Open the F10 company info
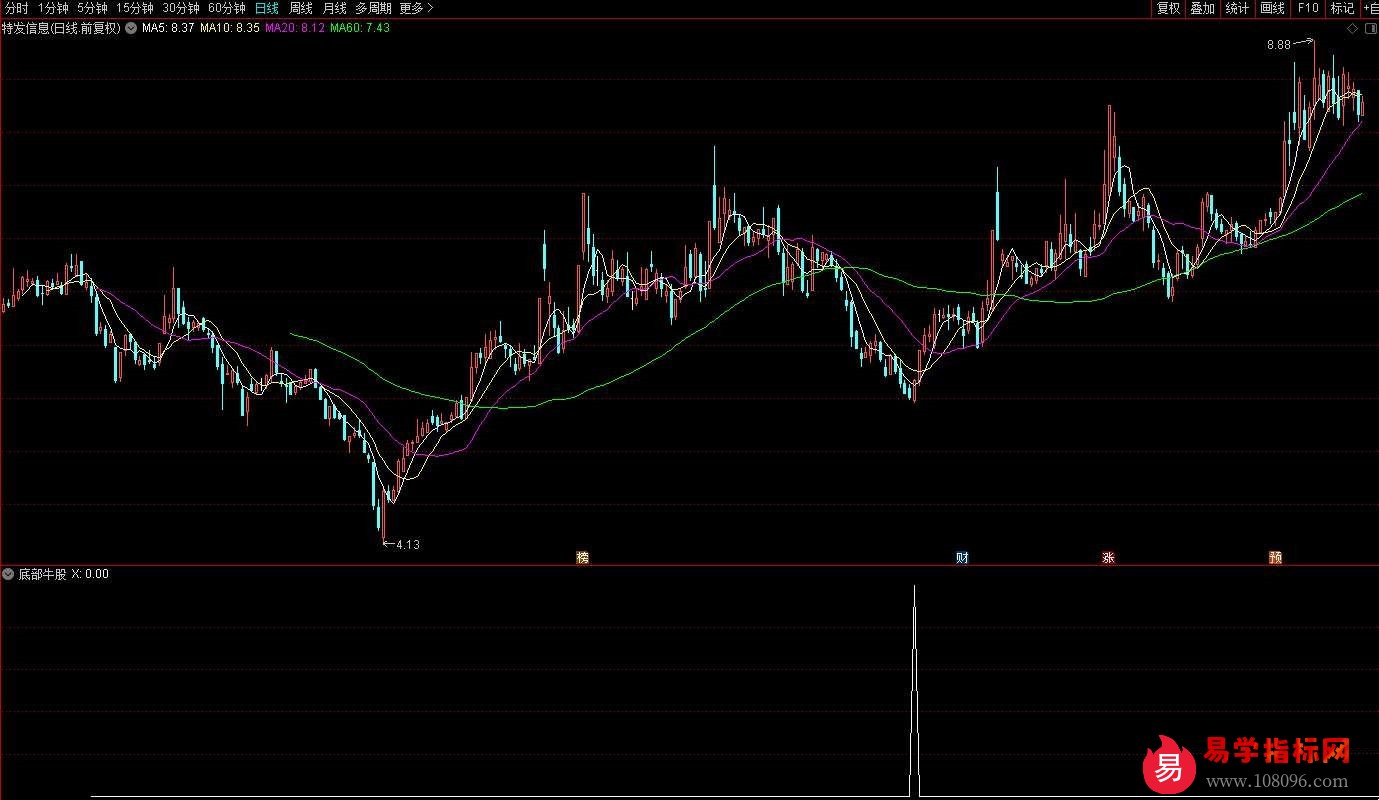This screenshot has width=1379, height=800. point(1308,8)
